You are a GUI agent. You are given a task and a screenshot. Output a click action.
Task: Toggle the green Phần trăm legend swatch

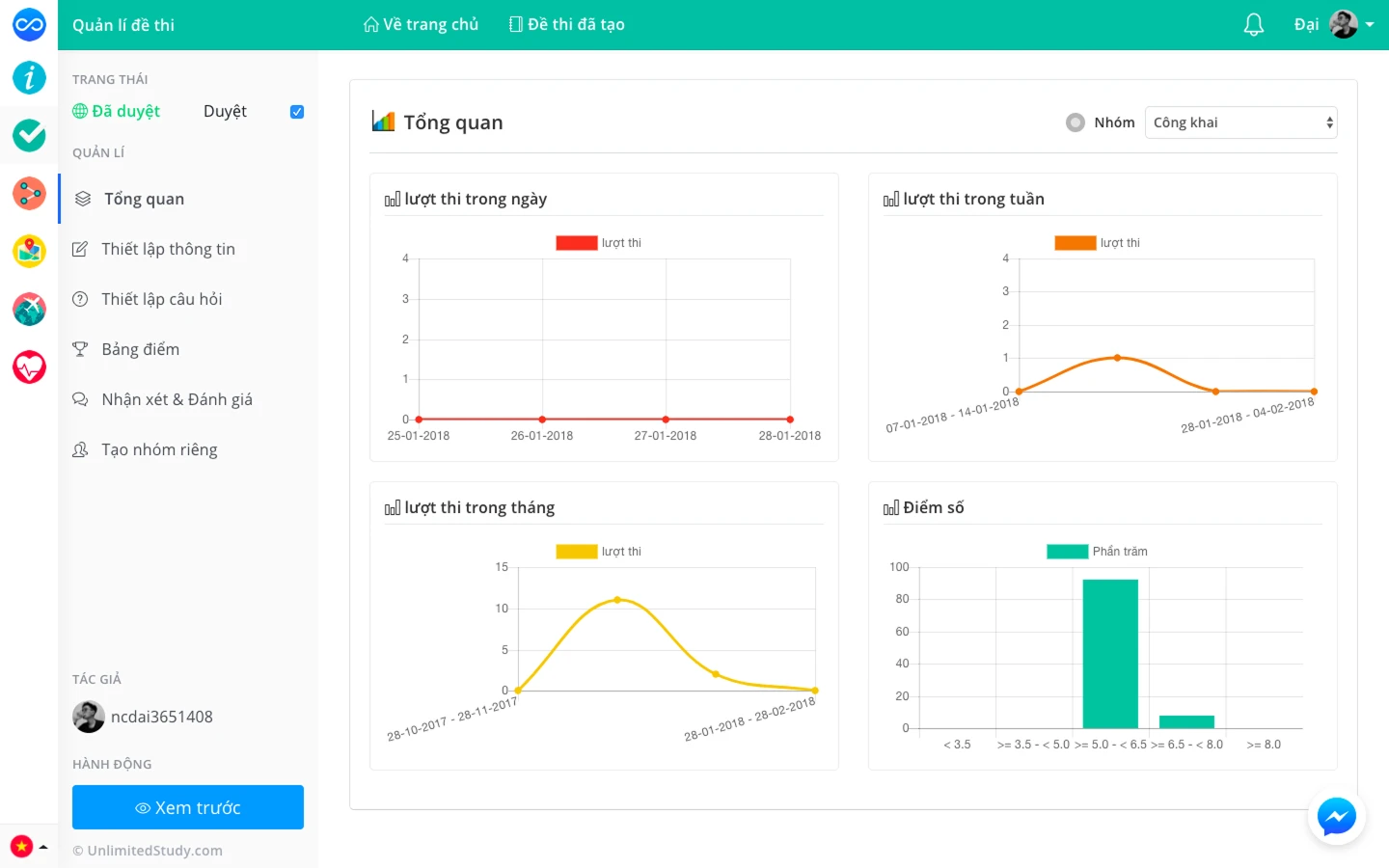(1068, 552)
